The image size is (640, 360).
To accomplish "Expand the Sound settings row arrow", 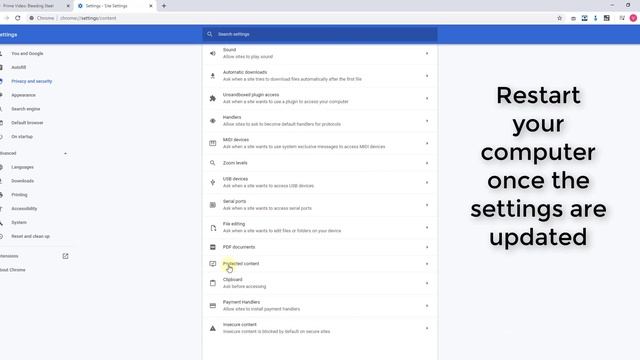I will pos(427,53).
